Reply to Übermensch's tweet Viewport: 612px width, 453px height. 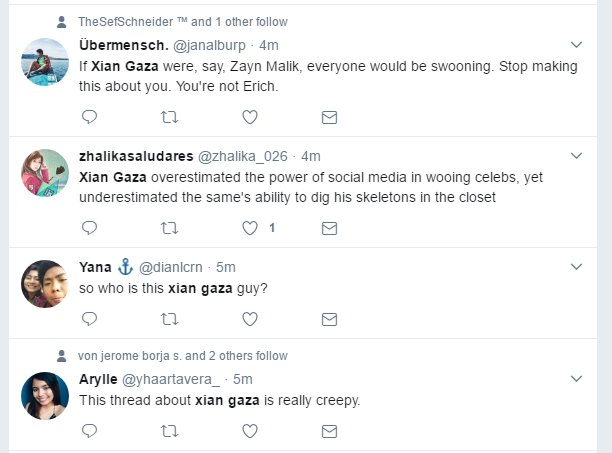pyautogui.click(x=88, y=117)
